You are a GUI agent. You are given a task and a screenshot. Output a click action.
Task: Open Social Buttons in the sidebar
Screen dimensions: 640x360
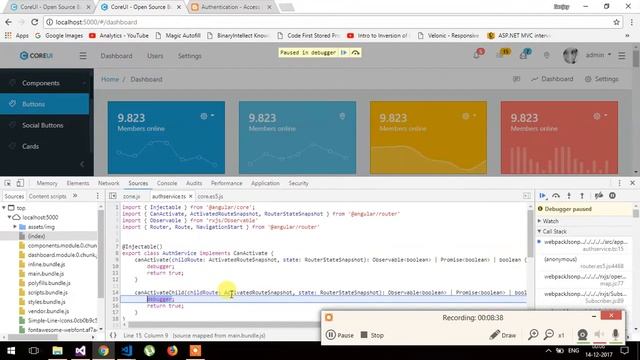point(44,125)
